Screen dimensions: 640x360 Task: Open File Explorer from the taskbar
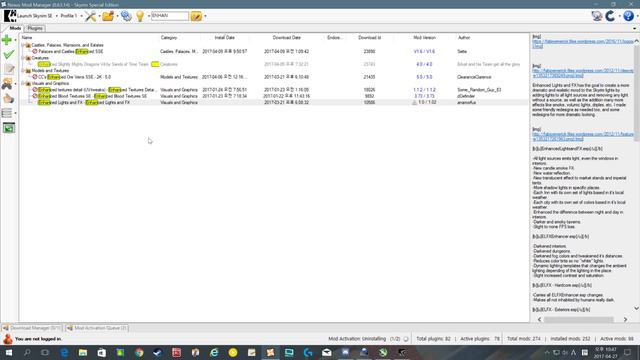[83, 352]
